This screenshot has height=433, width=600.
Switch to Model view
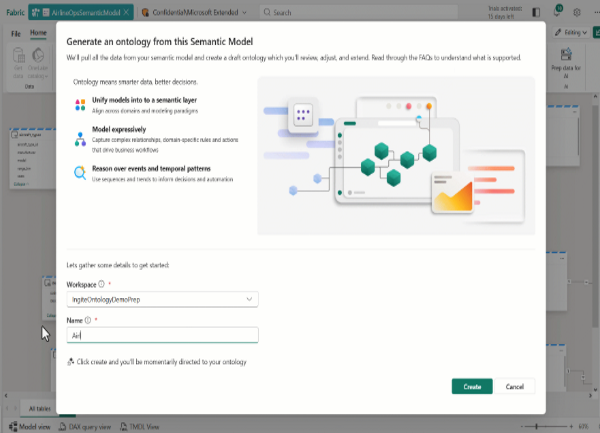(x=30, y=426)
